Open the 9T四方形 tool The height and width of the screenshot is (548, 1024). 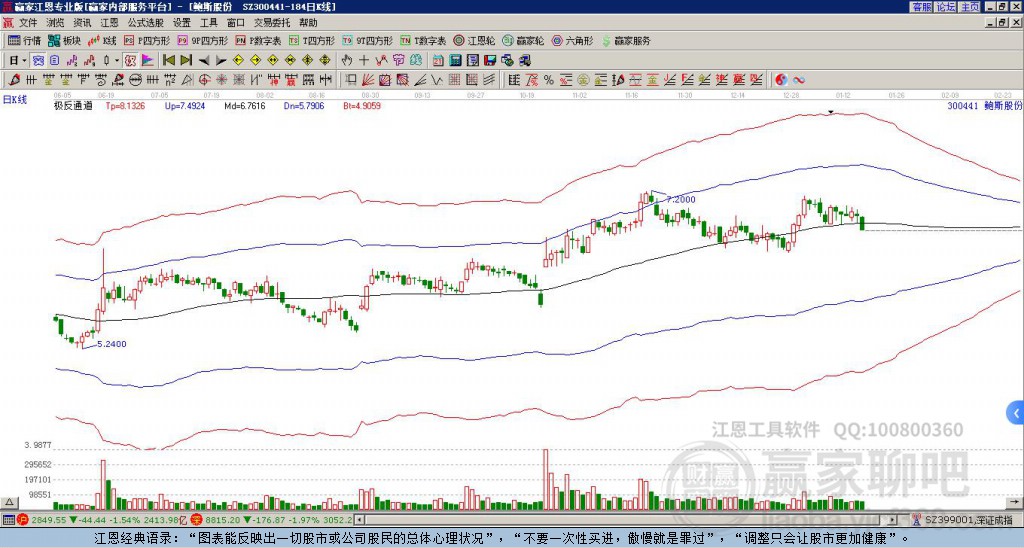click(367, 40)
